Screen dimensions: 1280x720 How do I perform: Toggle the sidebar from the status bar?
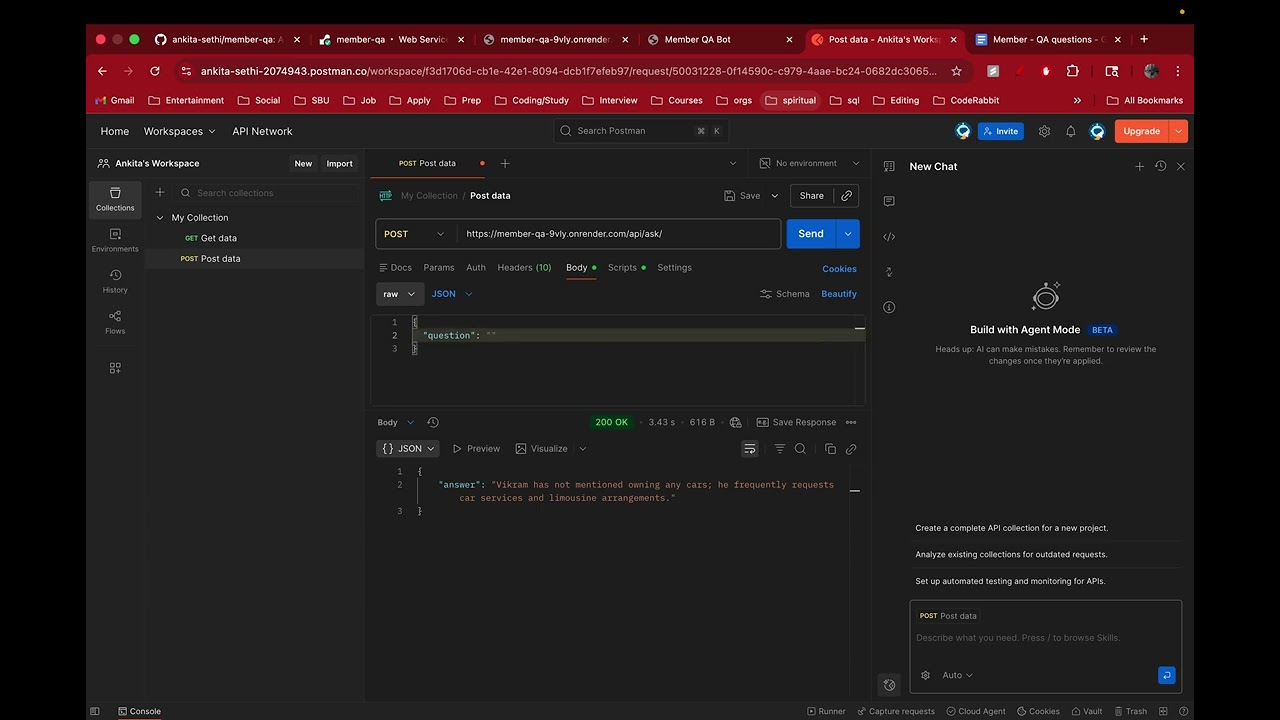(95, 711)
